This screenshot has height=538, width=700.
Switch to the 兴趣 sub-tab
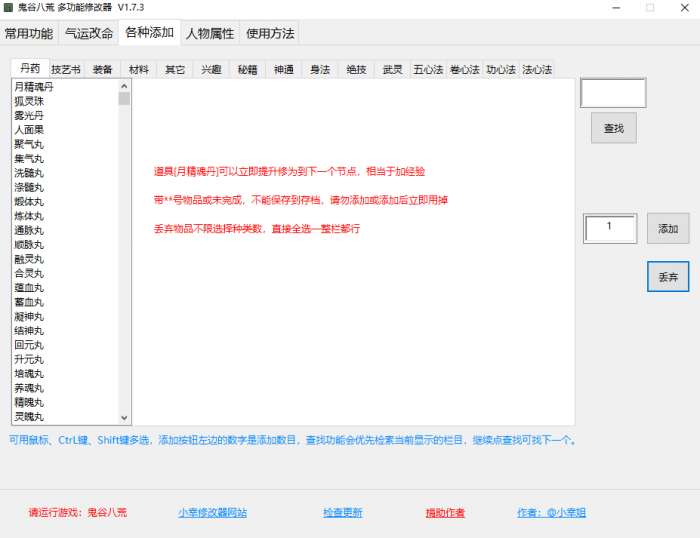tap(211, 70)
